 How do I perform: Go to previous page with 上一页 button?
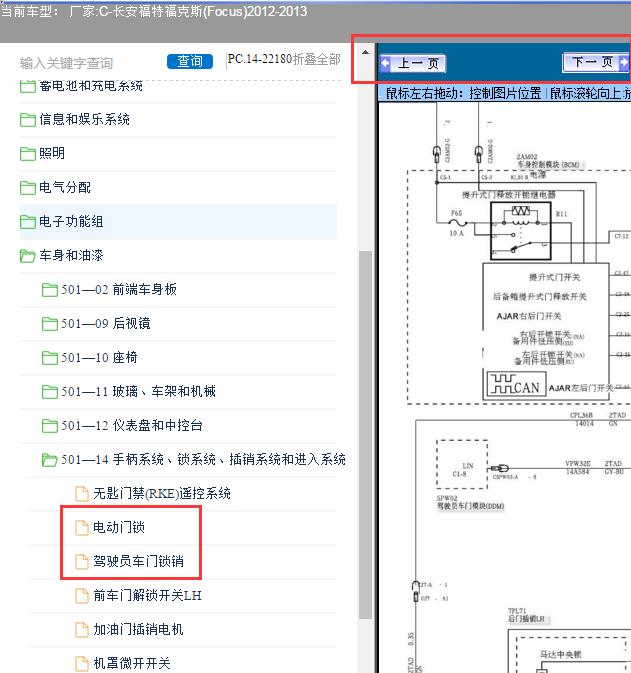tap(413, 64)
